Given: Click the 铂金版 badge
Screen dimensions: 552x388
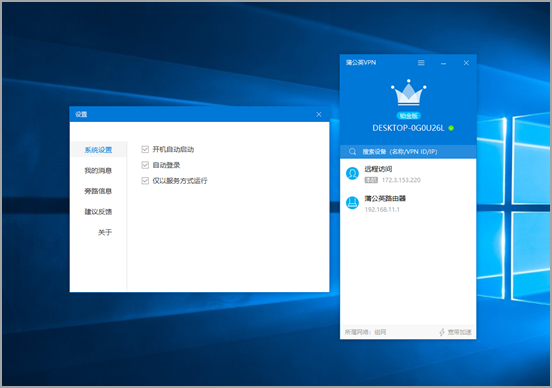Looking at the screenshot, I should coord(408,115).
